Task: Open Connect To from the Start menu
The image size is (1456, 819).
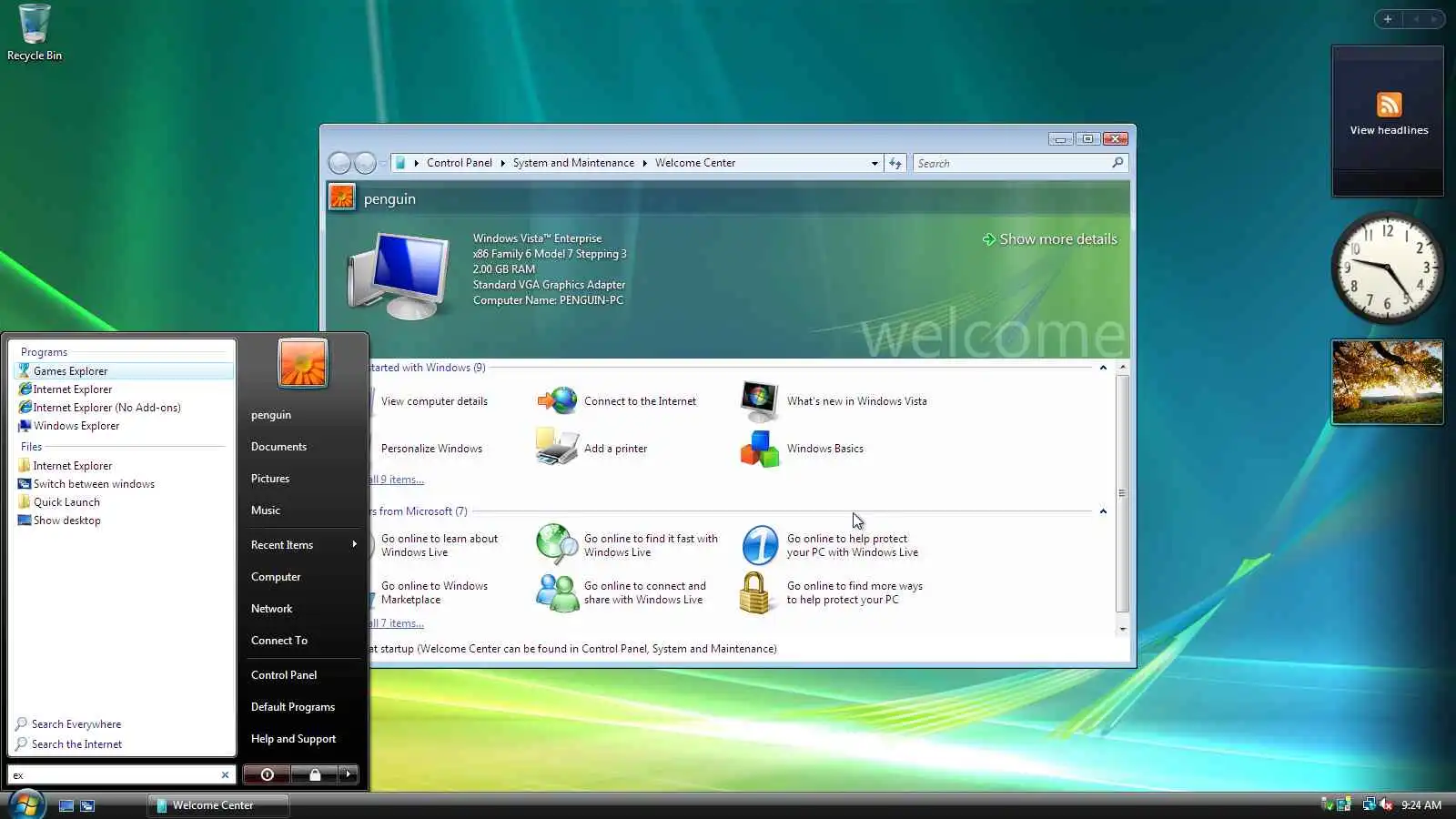Action: (x=279, y=641)
